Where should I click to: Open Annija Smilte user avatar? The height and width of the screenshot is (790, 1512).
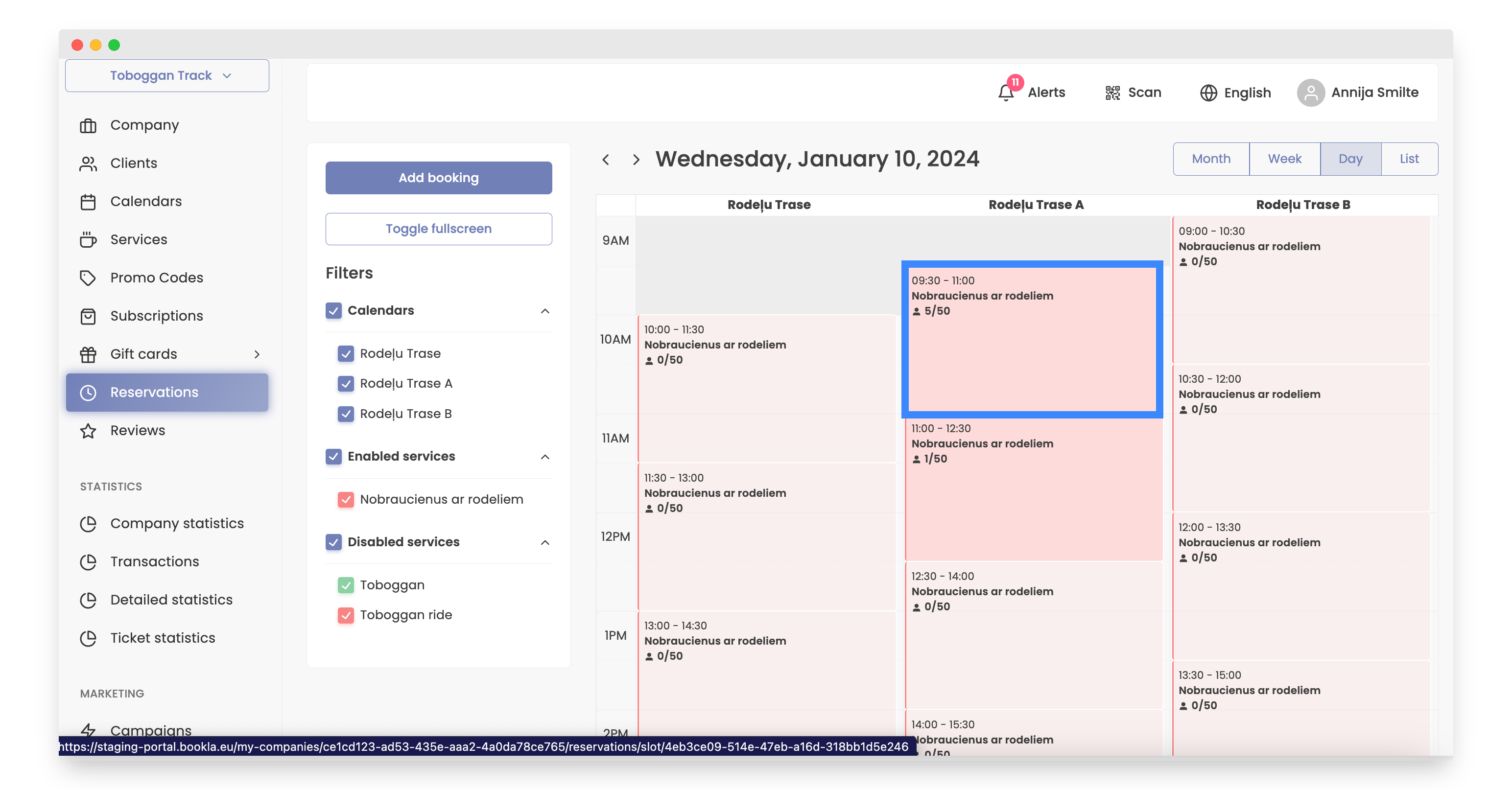coord(1311,93)
